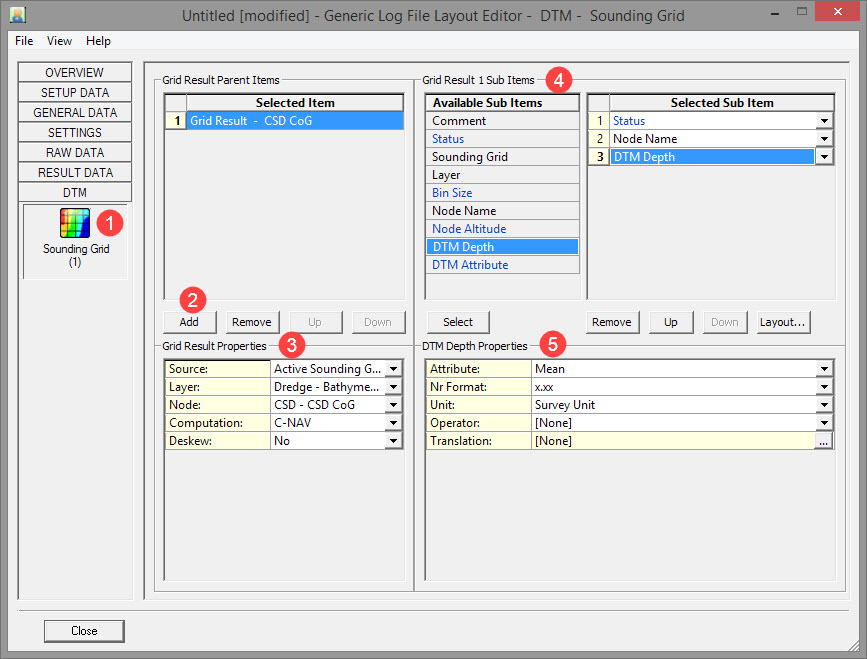867x659 pixels.
Task: Open the Translation browse ellipsis button
Action: coord(823,441)
